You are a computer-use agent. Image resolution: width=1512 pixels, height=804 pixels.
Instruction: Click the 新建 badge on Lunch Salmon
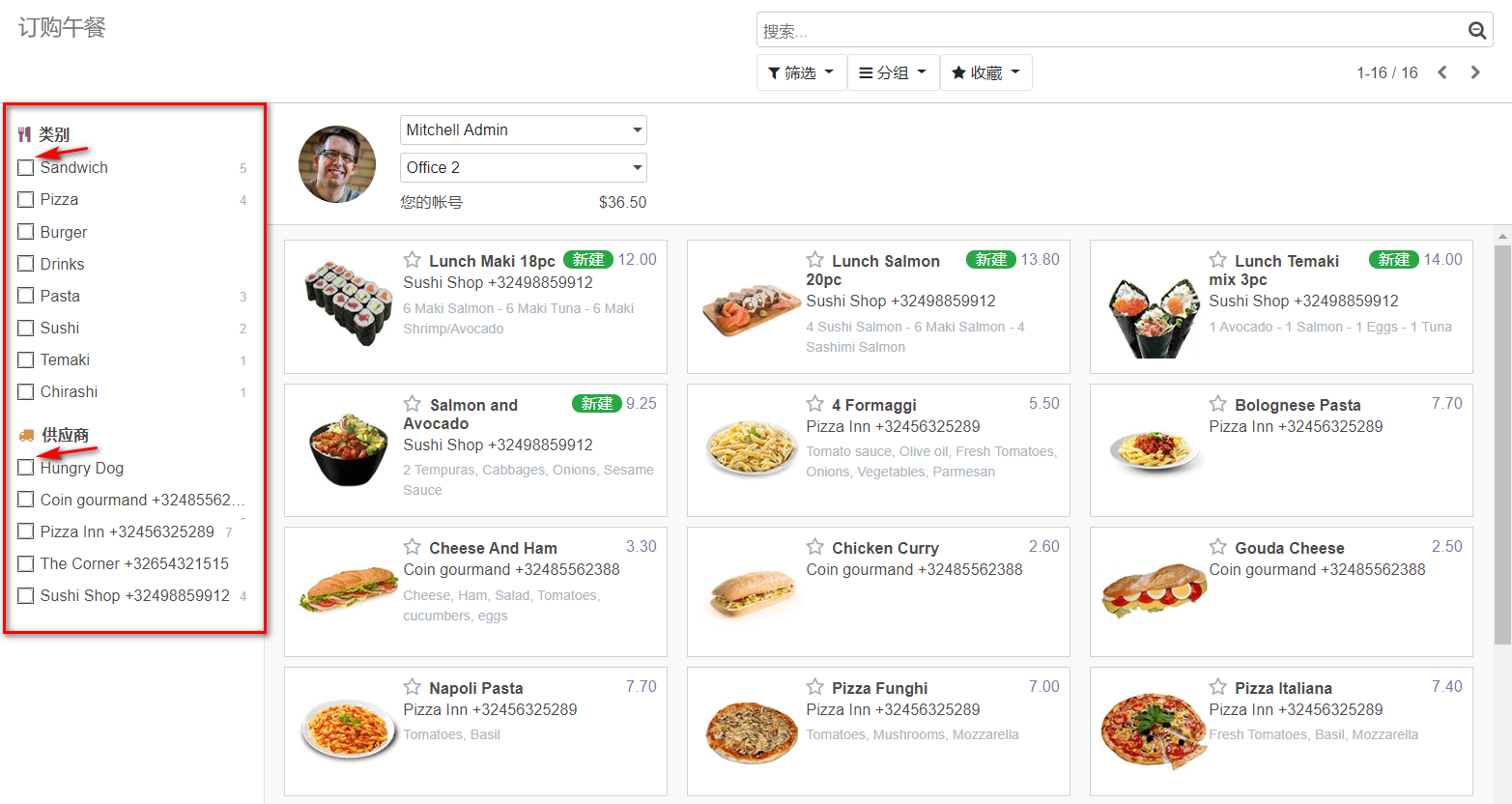pos(990,260)
